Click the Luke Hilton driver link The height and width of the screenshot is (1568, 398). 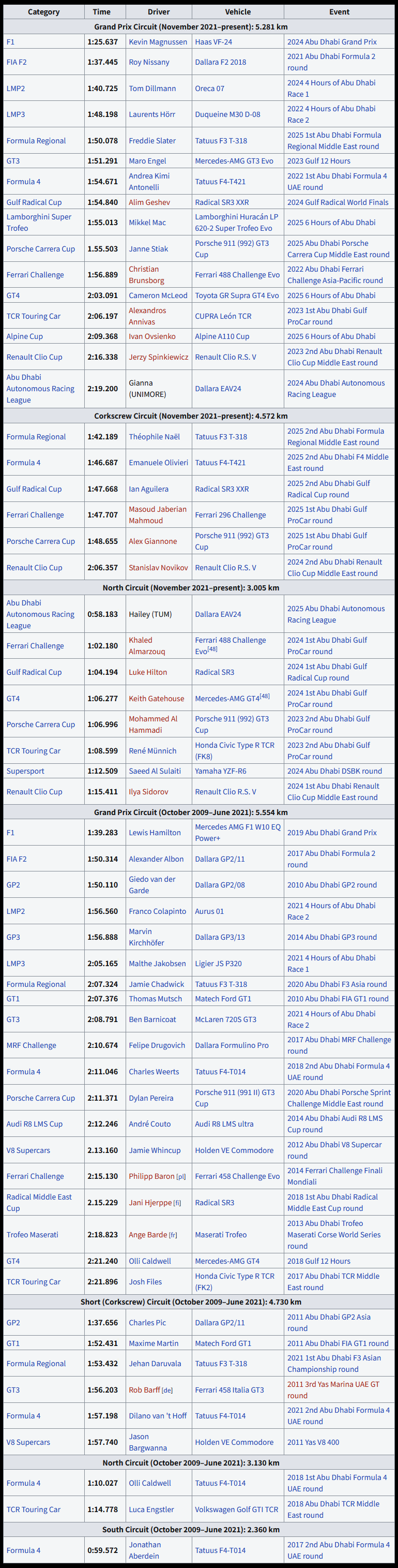tap(148, 672)
